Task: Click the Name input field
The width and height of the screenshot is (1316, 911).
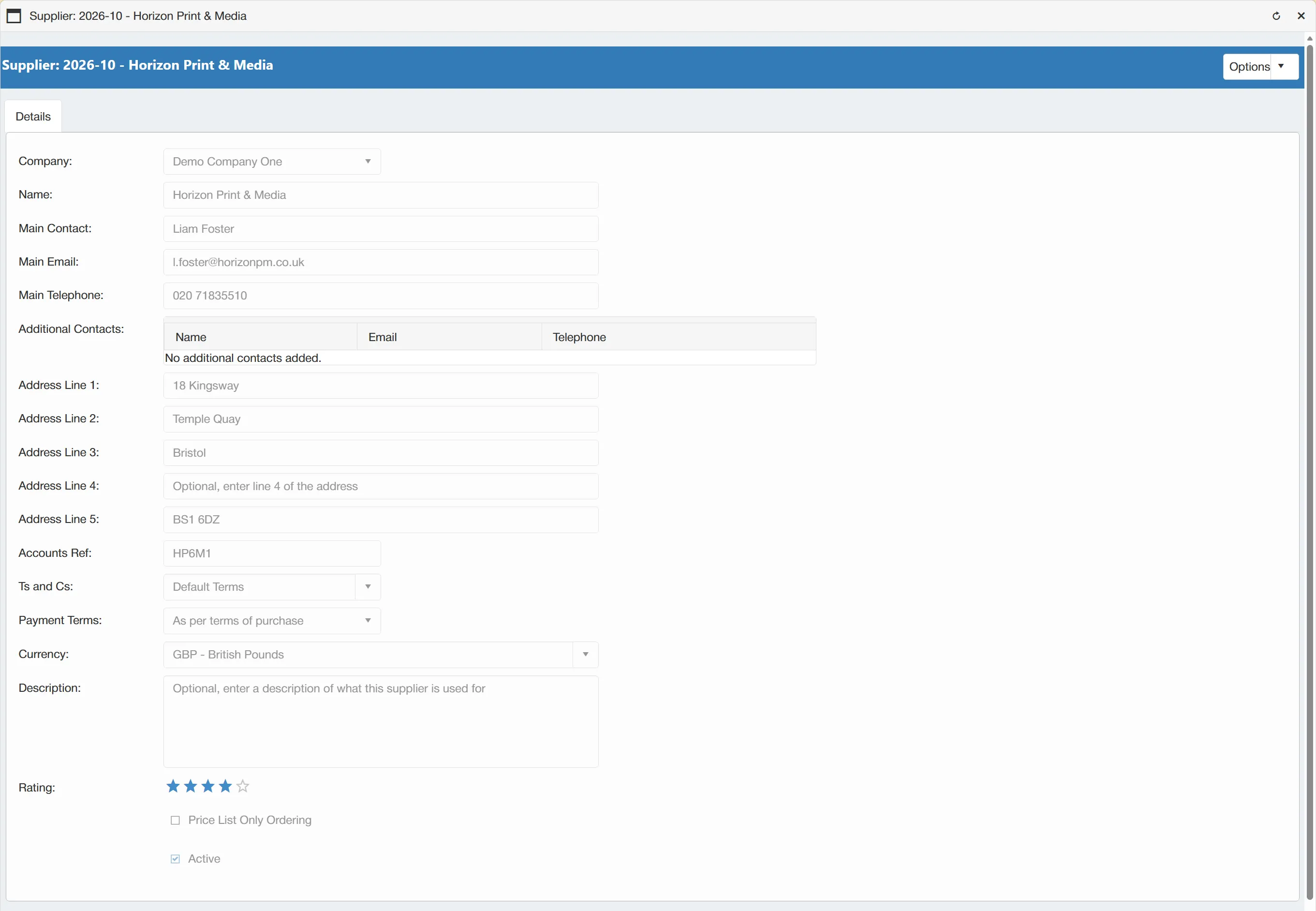Action: [381, 195]
